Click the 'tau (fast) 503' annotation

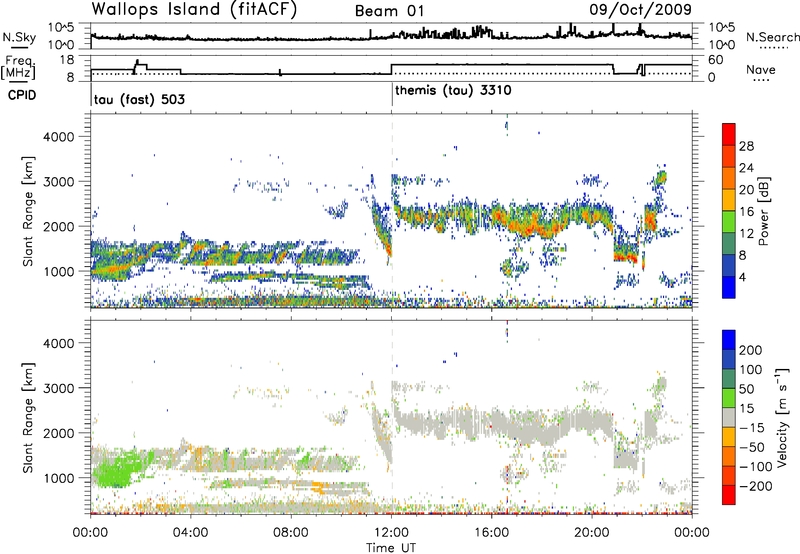pyautogui.click(x=139, y=99)
